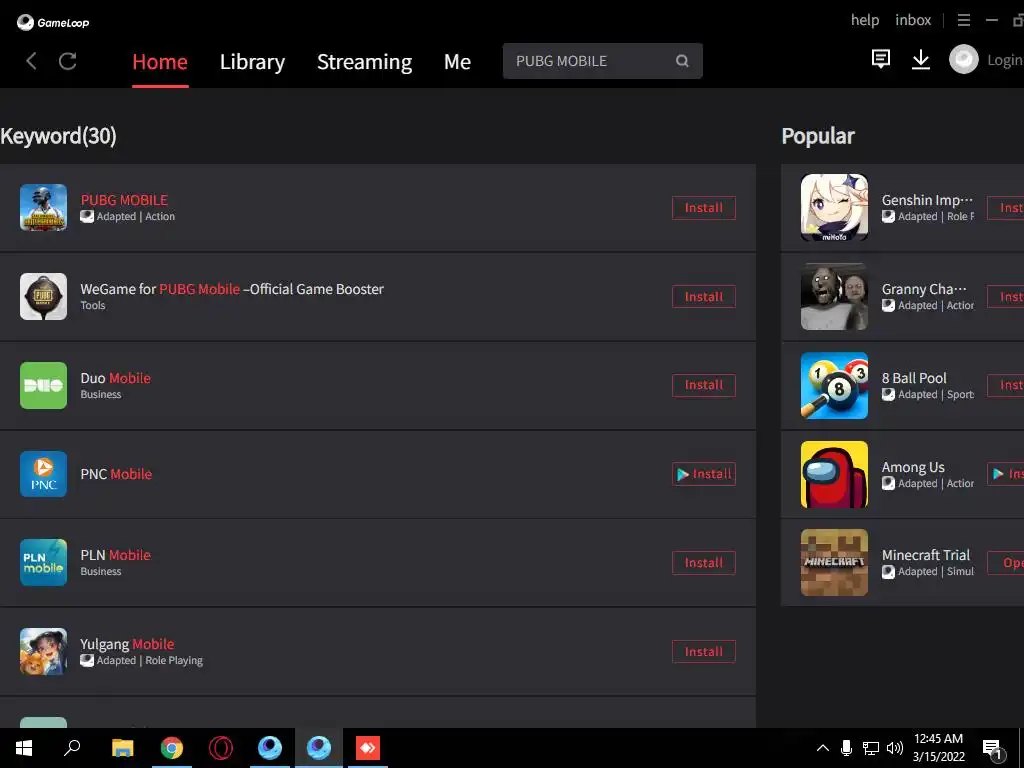Install Genshin Impact from Popular
The width and height of the screenshot is (1024, 768).
pos(1006,208)
